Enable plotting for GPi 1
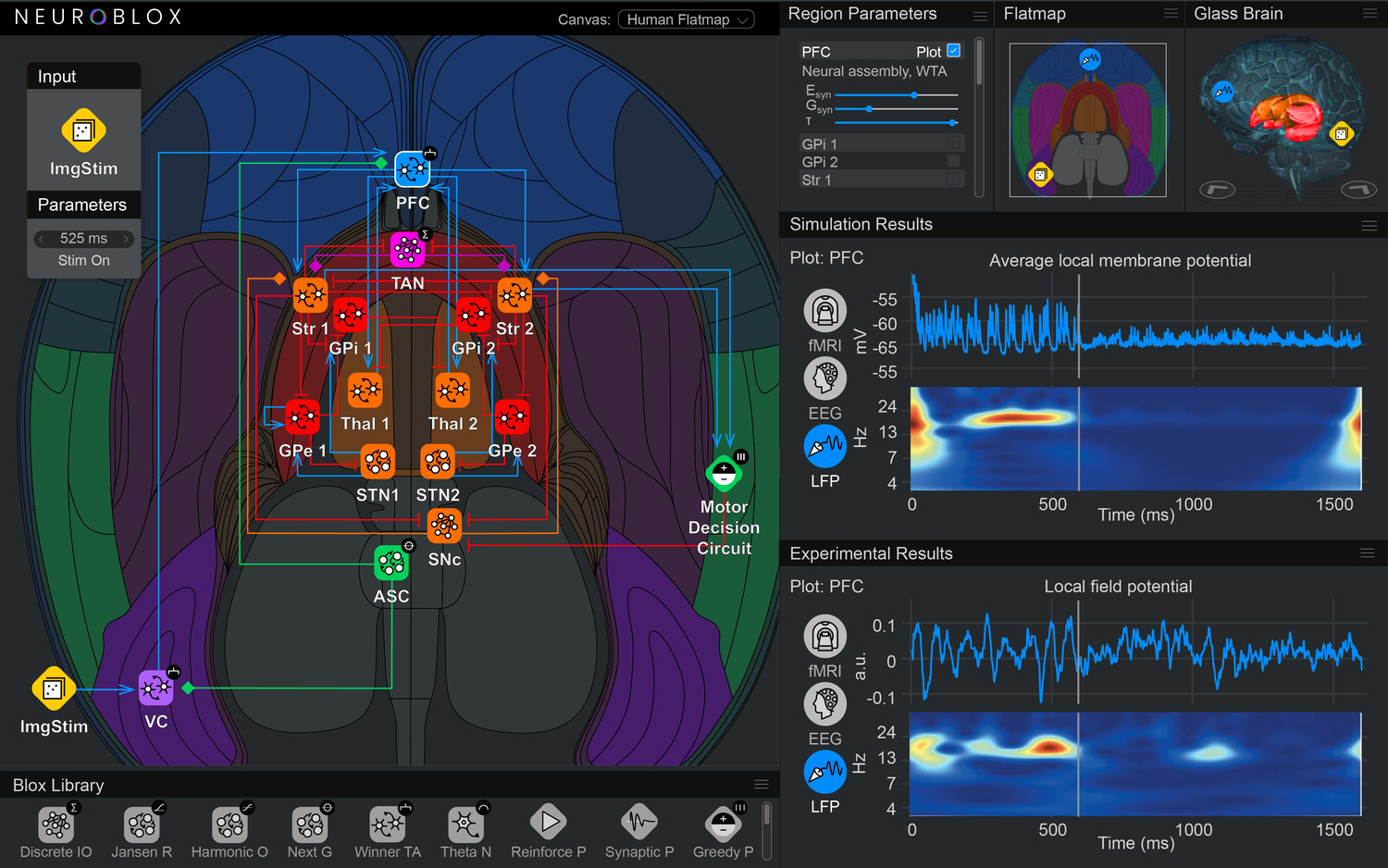 953,143
